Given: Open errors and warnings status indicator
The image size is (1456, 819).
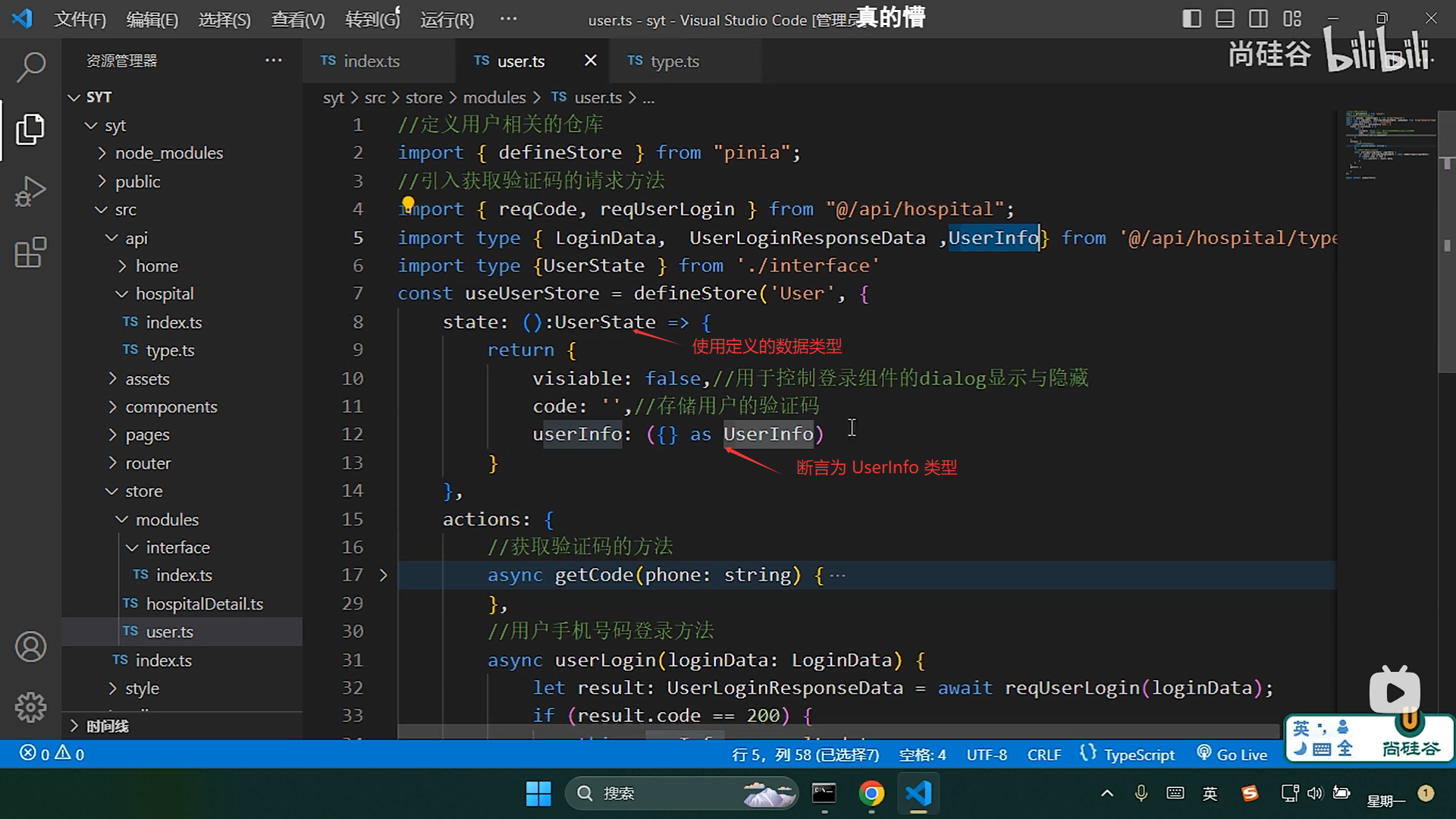Looking at the screenshot, I should click(52, 755).
